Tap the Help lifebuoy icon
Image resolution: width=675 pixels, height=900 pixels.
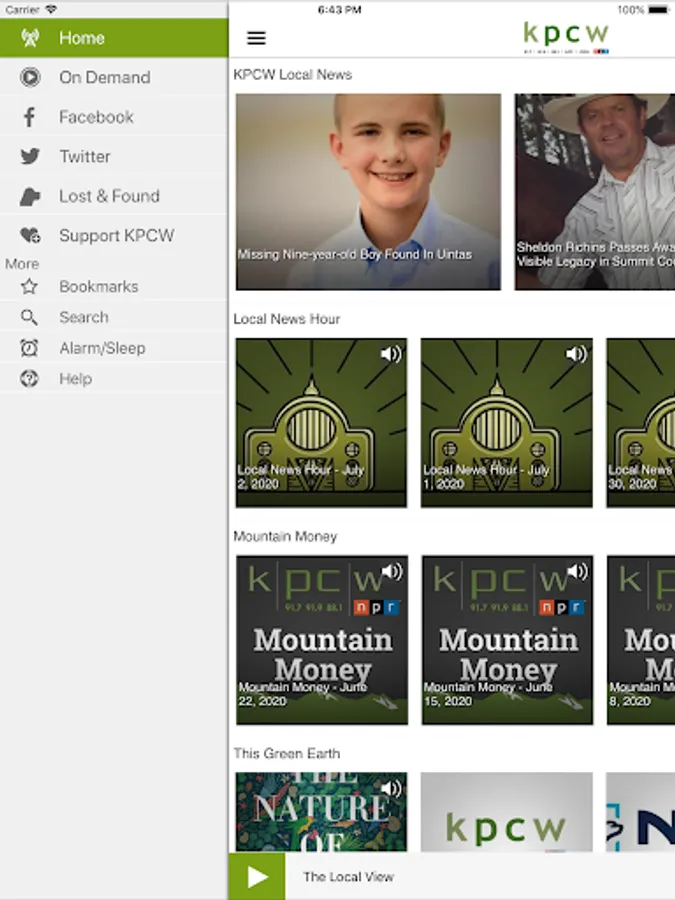pos(29,379)
